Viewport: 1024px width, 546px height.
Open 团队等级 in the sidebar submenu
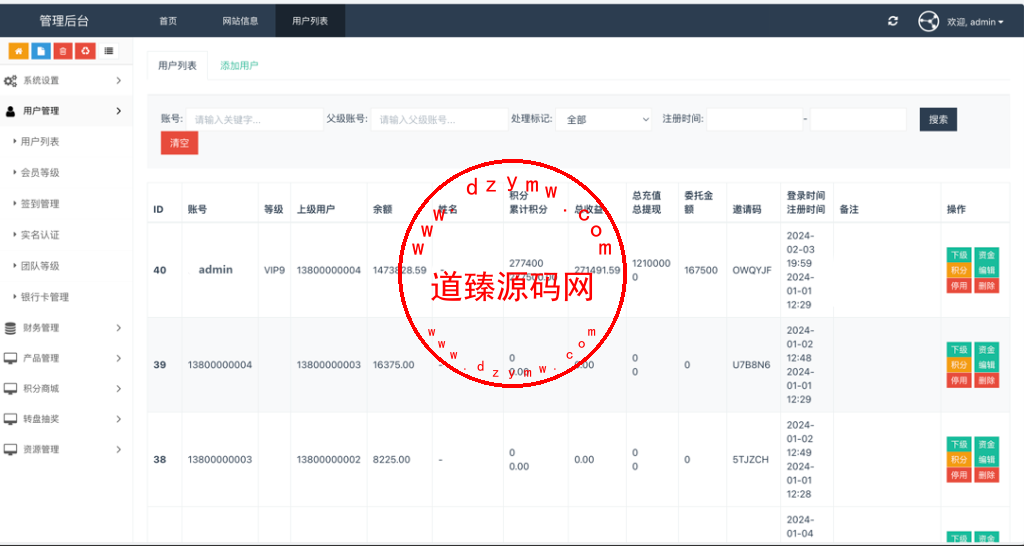pyautogui.click(x=40, y=266)
